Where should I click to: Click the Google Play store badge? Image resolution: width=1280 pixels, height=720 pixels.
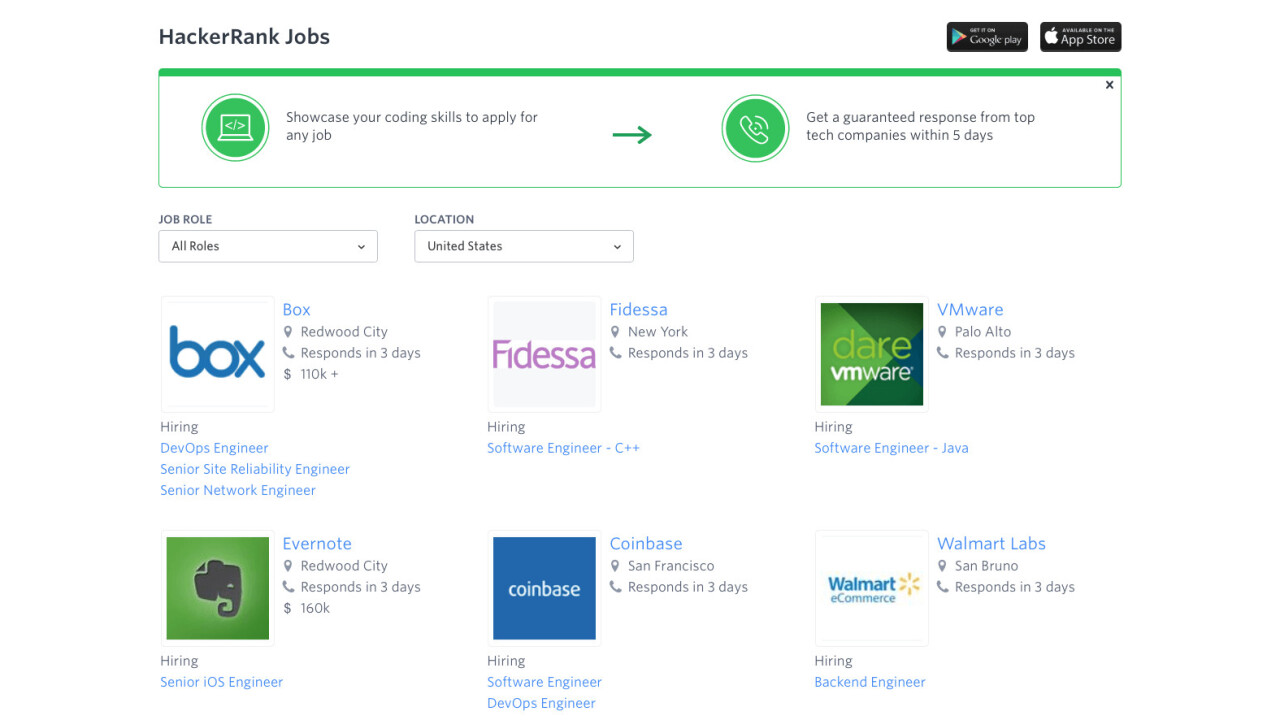(x=986, y=37)
